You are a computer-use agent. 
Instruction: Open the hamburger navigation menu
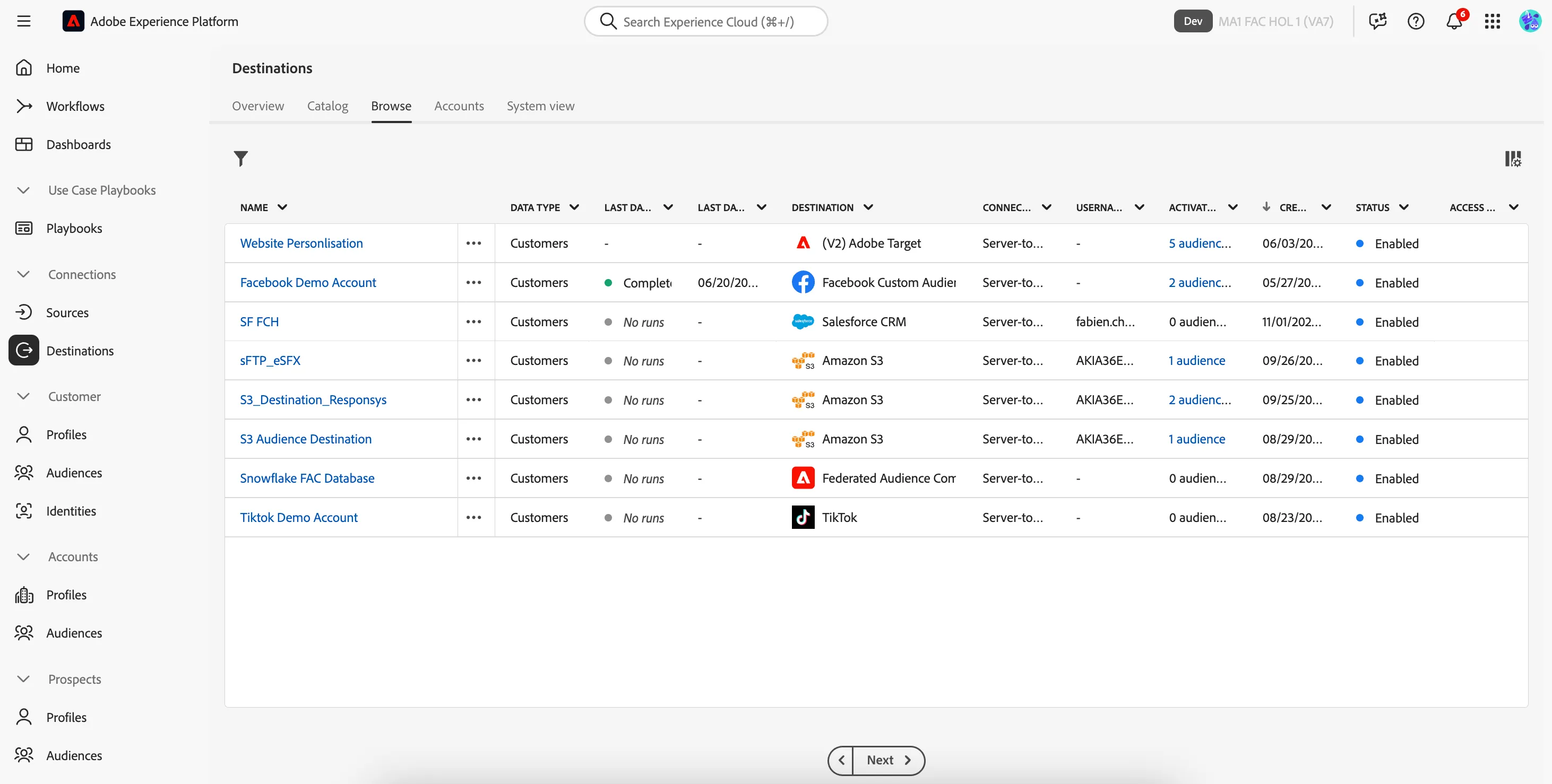click(x=23, y=22)
